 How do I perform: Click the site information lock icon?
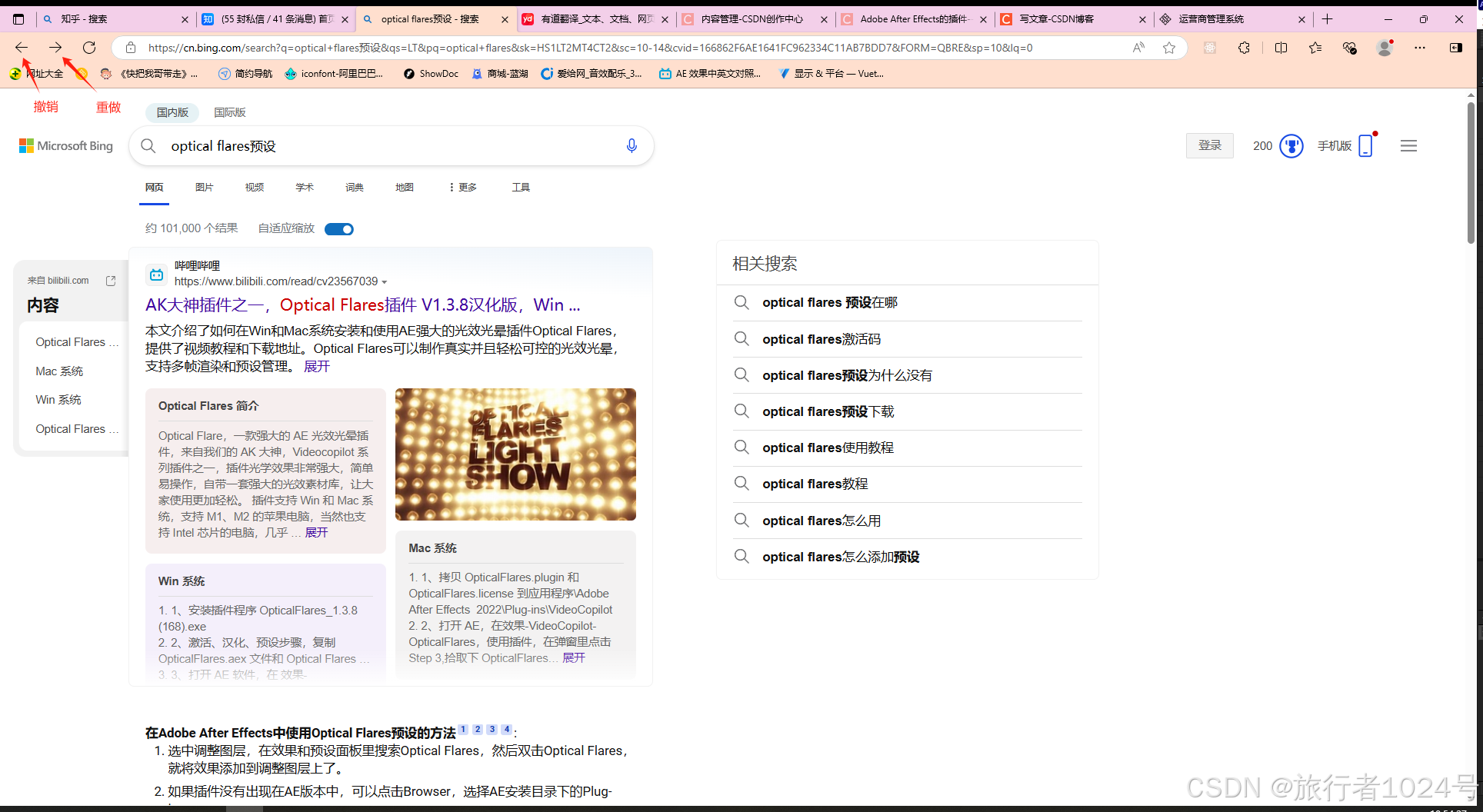(x=131, y=48)
